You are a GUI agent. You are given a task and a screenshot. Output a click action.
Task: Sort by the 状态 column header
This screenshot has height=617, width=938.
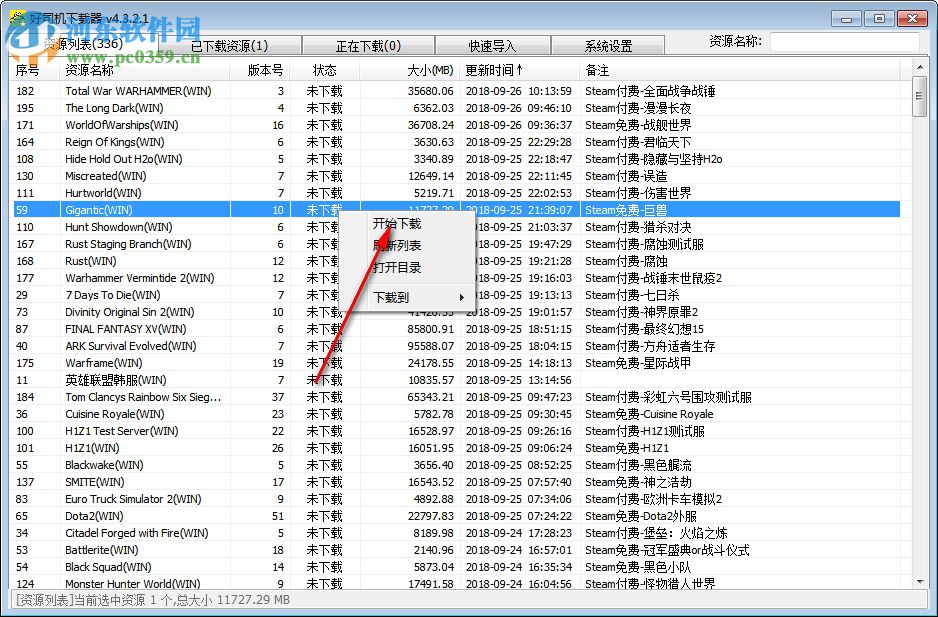pyautogui.click(x=325, y=70)
